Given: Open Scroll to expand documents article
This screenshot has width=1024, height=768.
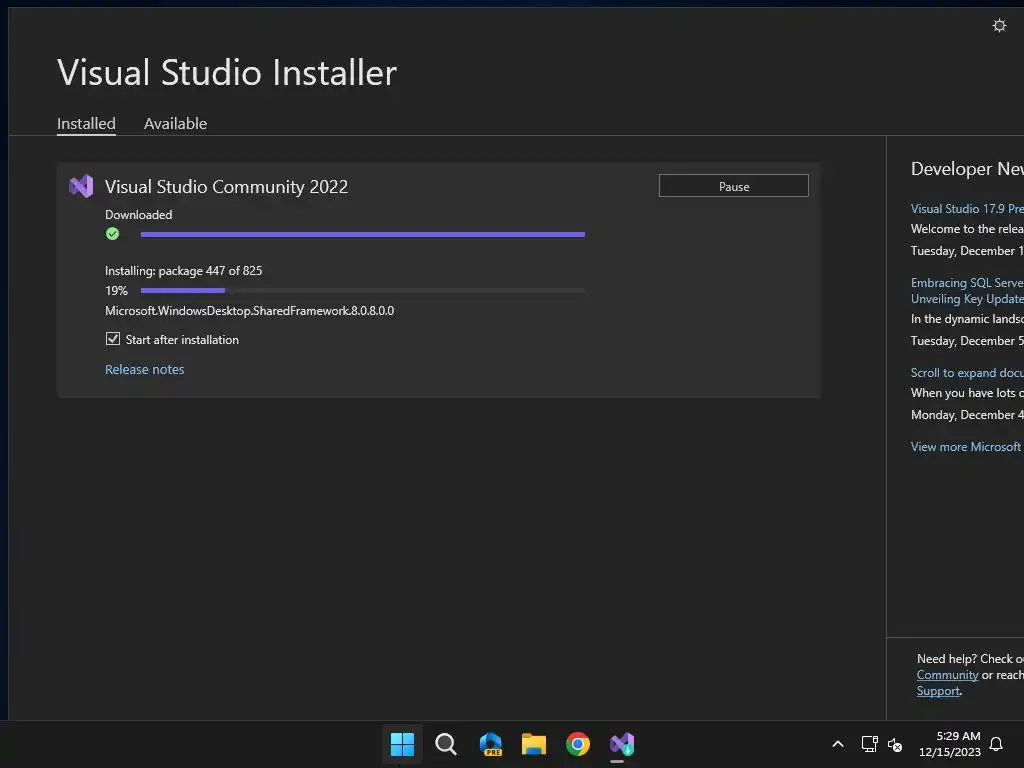Looking at the screenshot, I should pyautogui.click(x=967, y=373).
